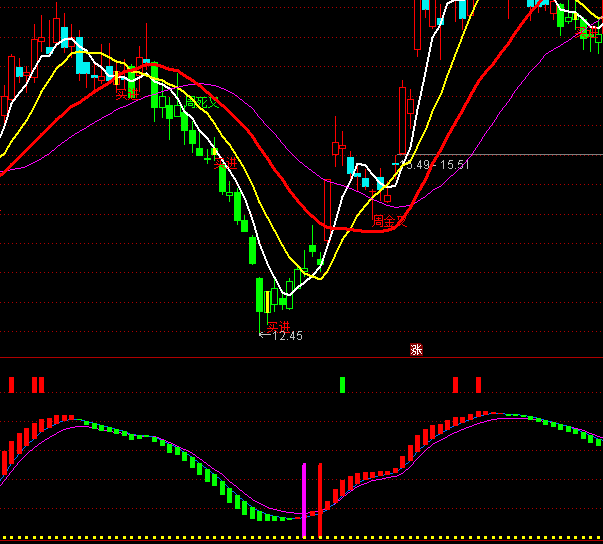Click the lowest green candlestick above the 12.45 label
The image size is (603, 544).
(x=260, y=295)
